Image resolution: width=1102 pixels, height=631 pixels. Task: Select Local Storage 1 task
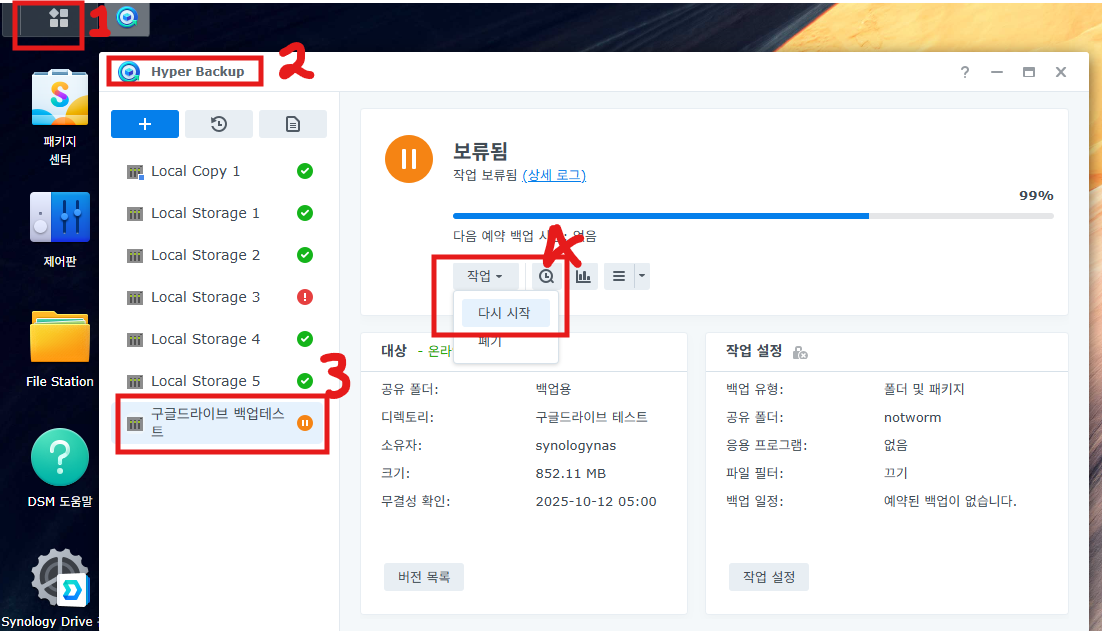click(219, 213)
